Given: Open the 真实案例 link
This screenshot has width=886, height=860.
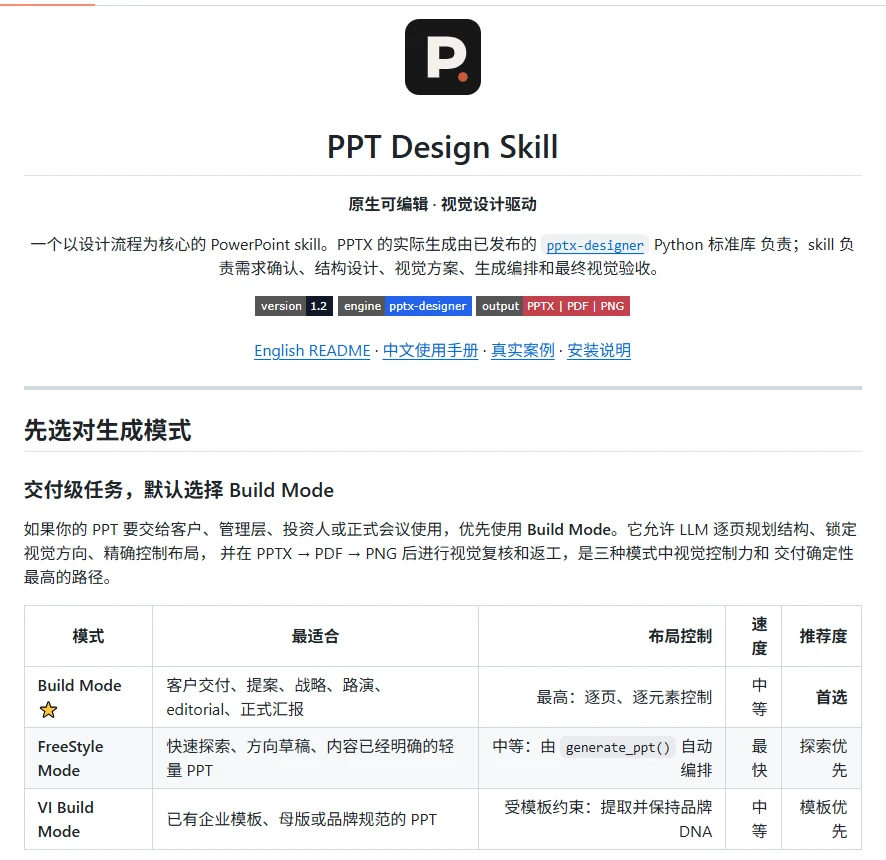Looking at the screenshot, I should (523, 350).
